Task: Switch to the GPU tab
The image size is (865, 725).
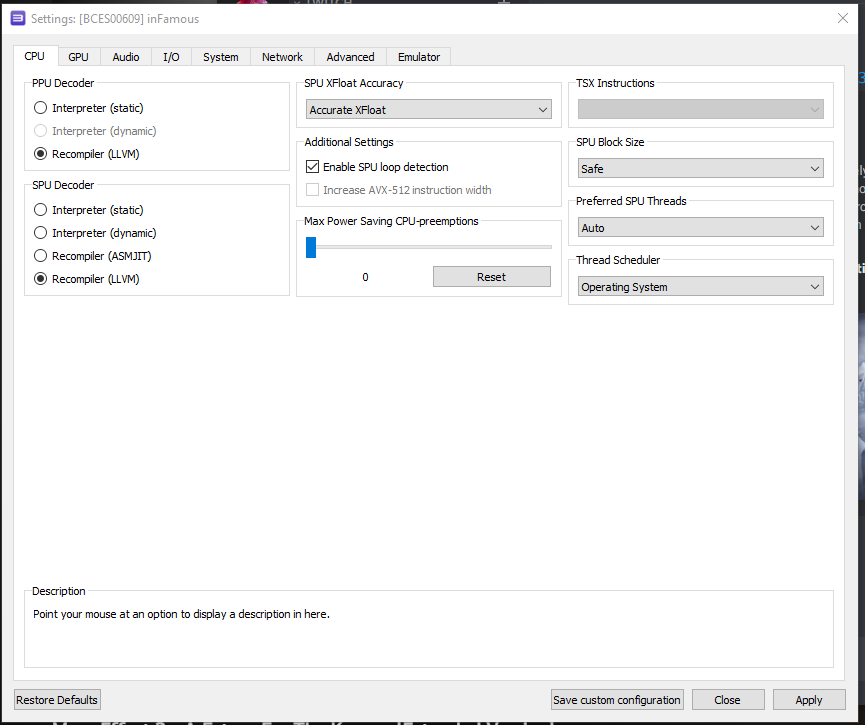Action: coord(78,57)
